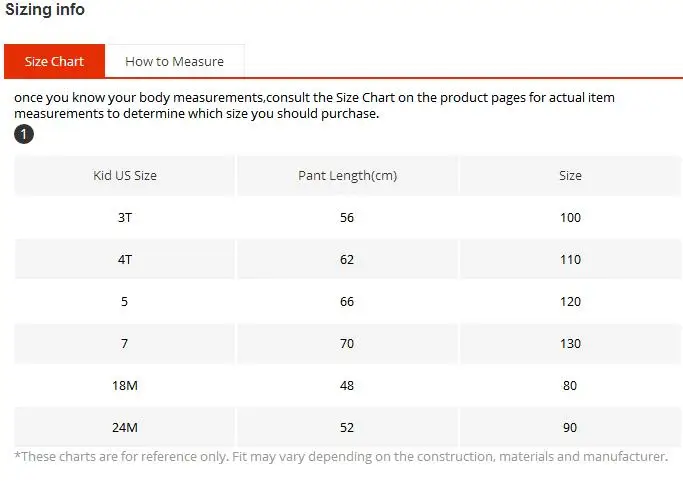Image resolution: width=683 pixels, height=481 pixels.
Task: Click the Sizing info heading
Action: [x=45, y=10]
